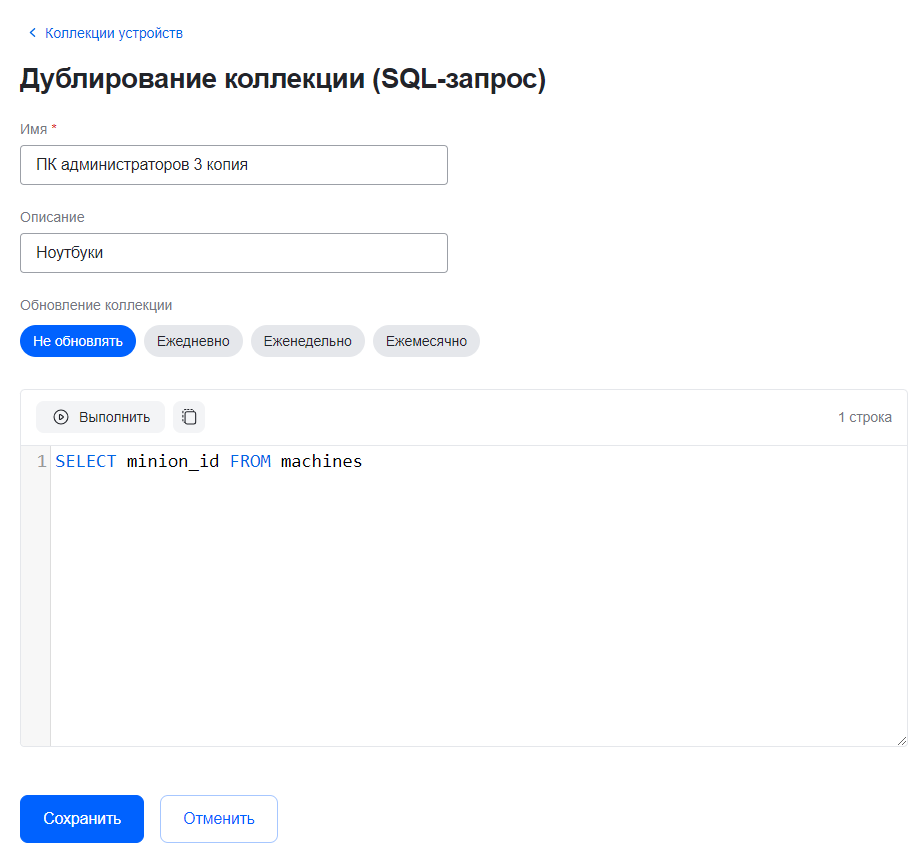Screen dimensions: 923x853
Task: Choose the Ежедневно update schedule
Action: [x=193, y=341]
